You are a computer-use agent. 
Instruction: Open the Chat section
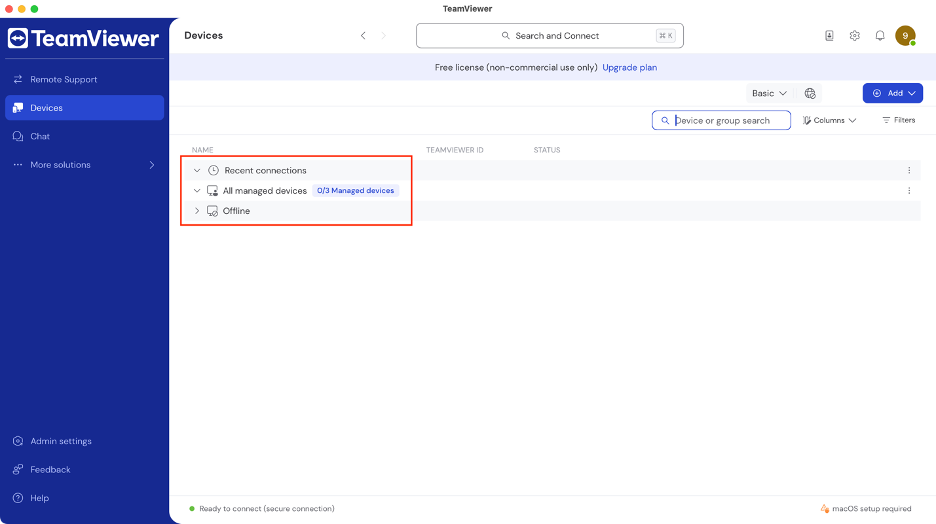84,136
